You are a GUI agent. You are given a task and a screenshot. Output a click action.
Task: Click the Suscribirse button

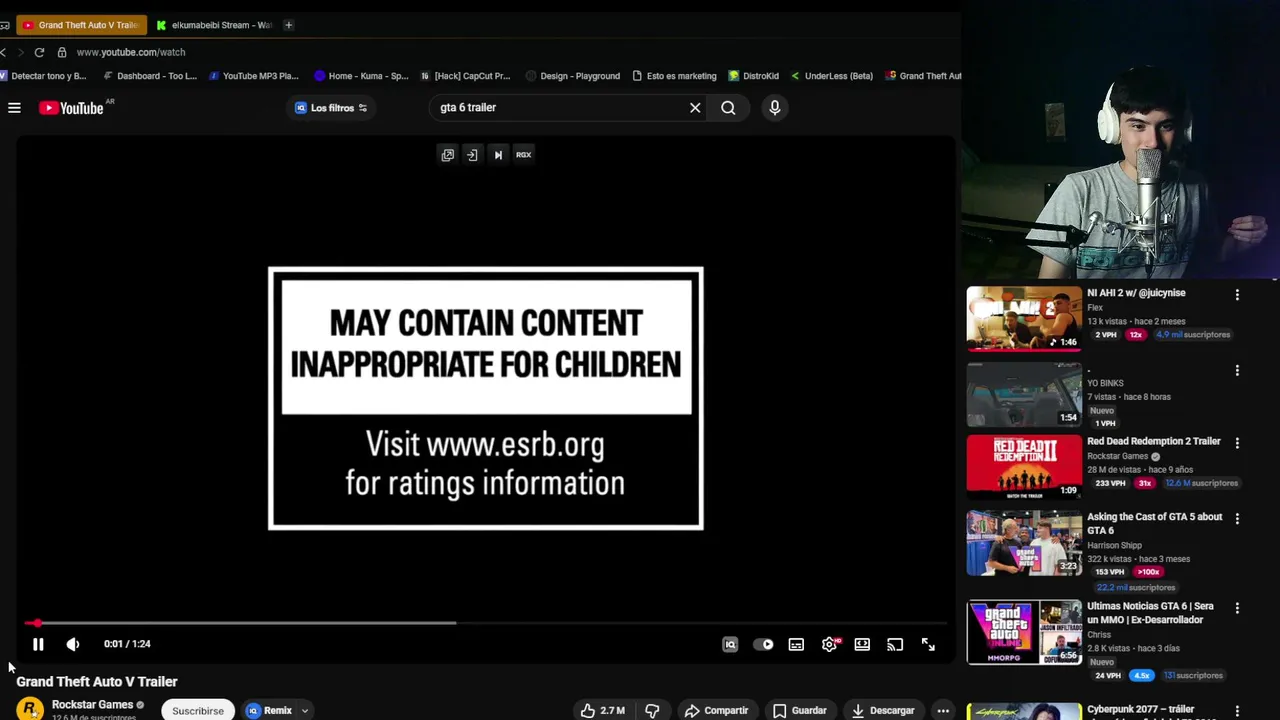click(x=198, y=711)
